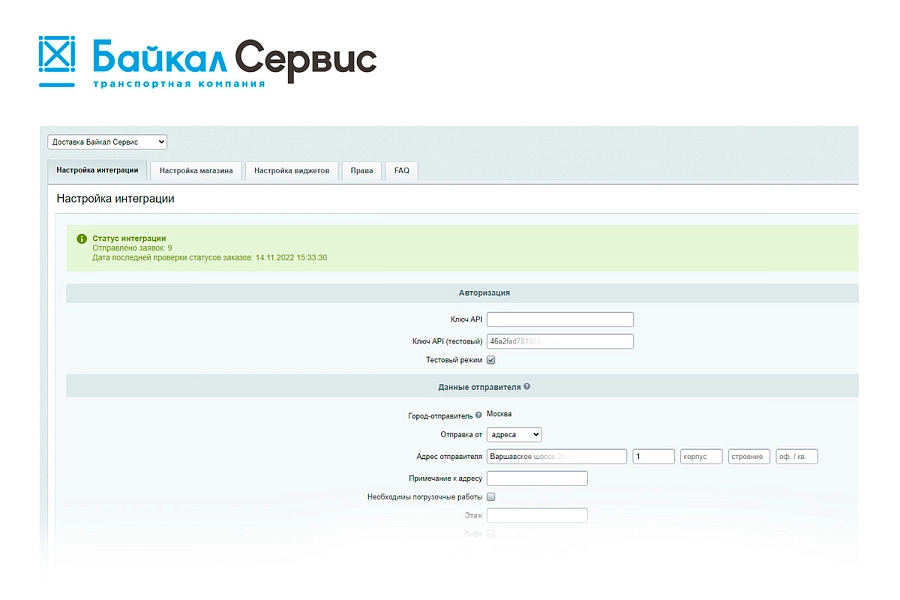Toggle the faded Лифт checkbox
Screen dimensions: 900x600
click(491, 533)
